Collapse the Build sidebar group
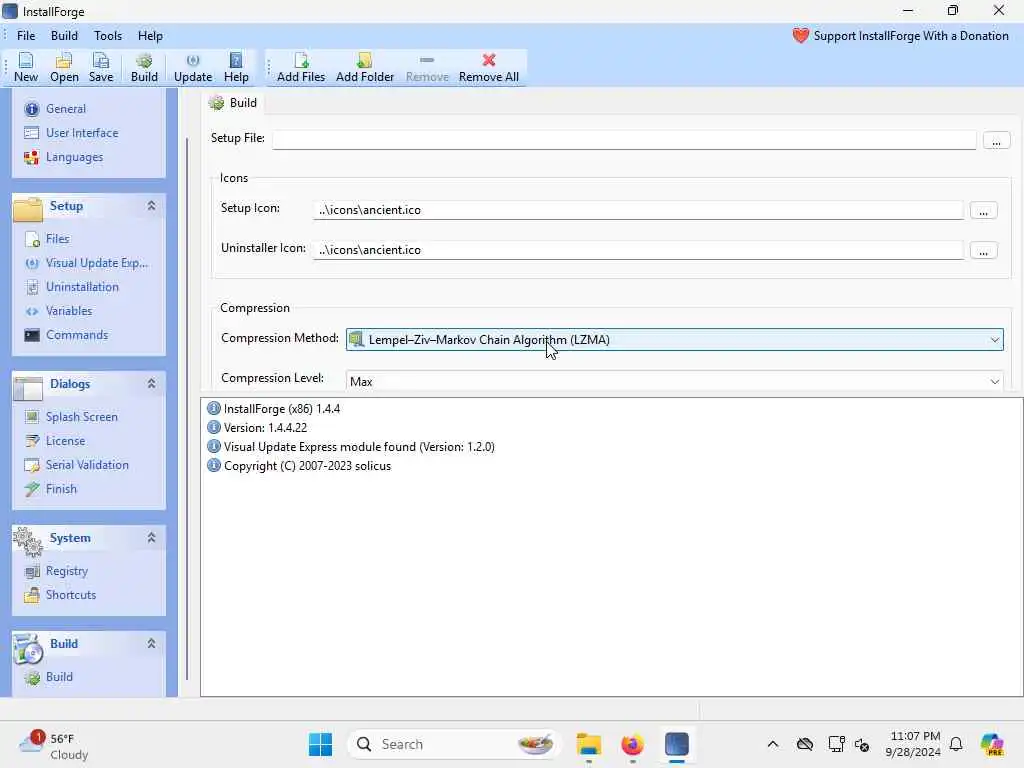This screenshot has height=768, width=1024. pyautogui.click(x=151, y=644)
